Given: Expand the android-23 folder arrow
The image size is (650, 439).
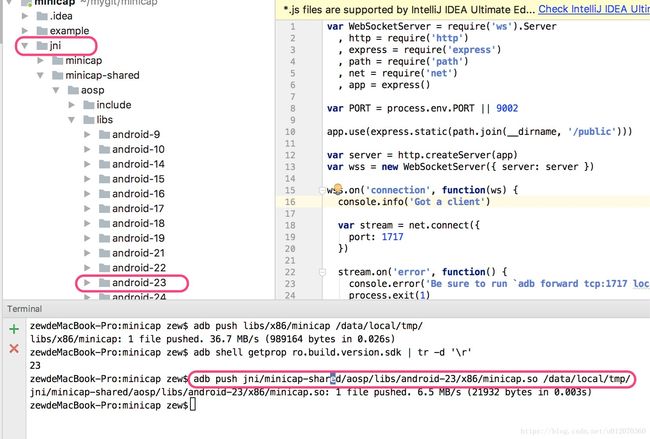Looking at the screenshot, I should tap(87, 283).
